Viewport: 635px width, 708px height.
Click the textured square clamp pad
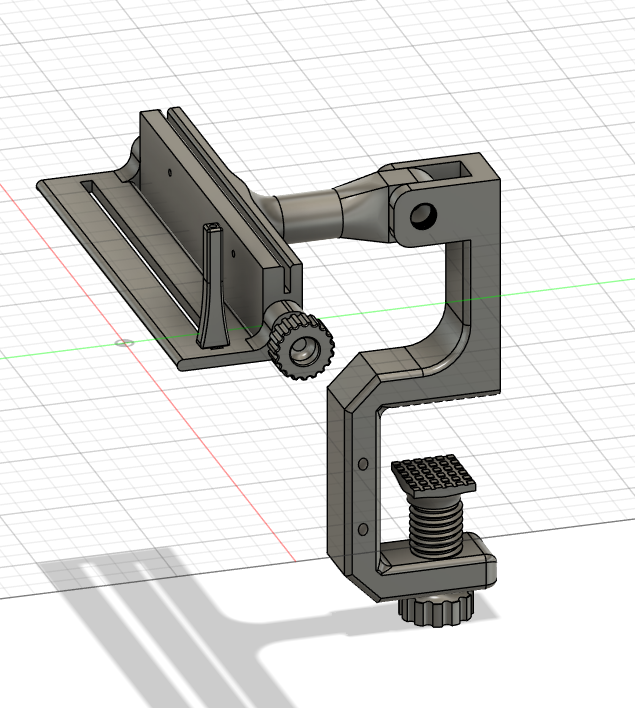434,474
